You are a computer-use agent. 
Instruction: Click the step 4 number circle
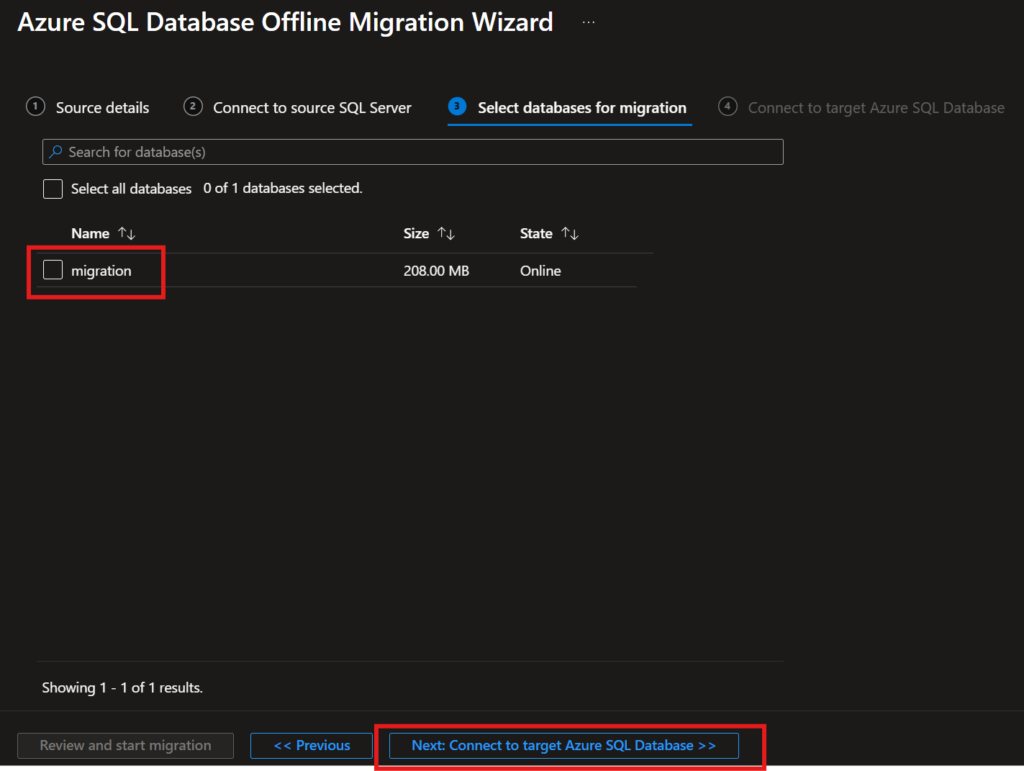(728, 107)
